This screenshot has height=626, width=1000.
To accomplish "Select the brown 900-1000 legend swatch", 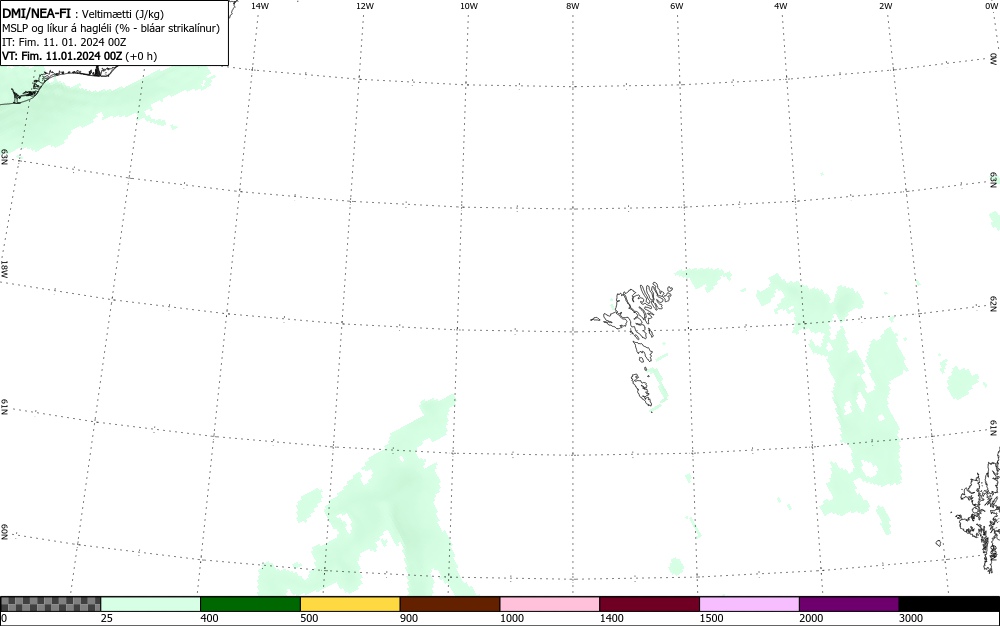I will [450, 604].
